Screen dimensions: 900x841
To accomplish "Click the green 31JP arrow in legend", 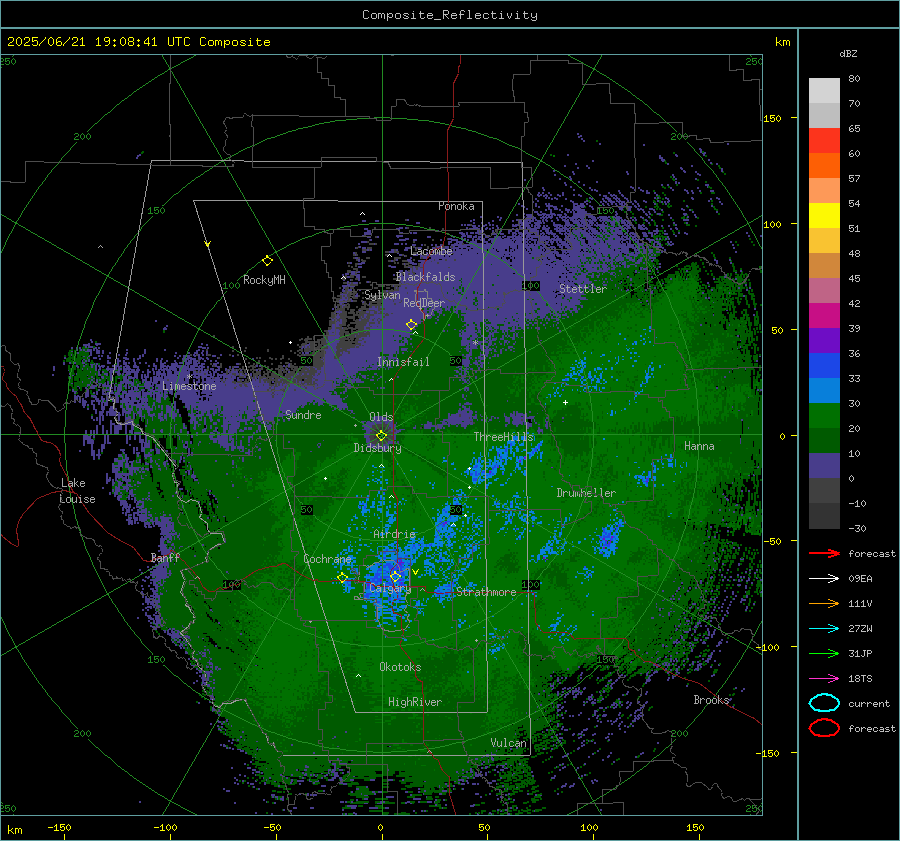I will 824,653.
